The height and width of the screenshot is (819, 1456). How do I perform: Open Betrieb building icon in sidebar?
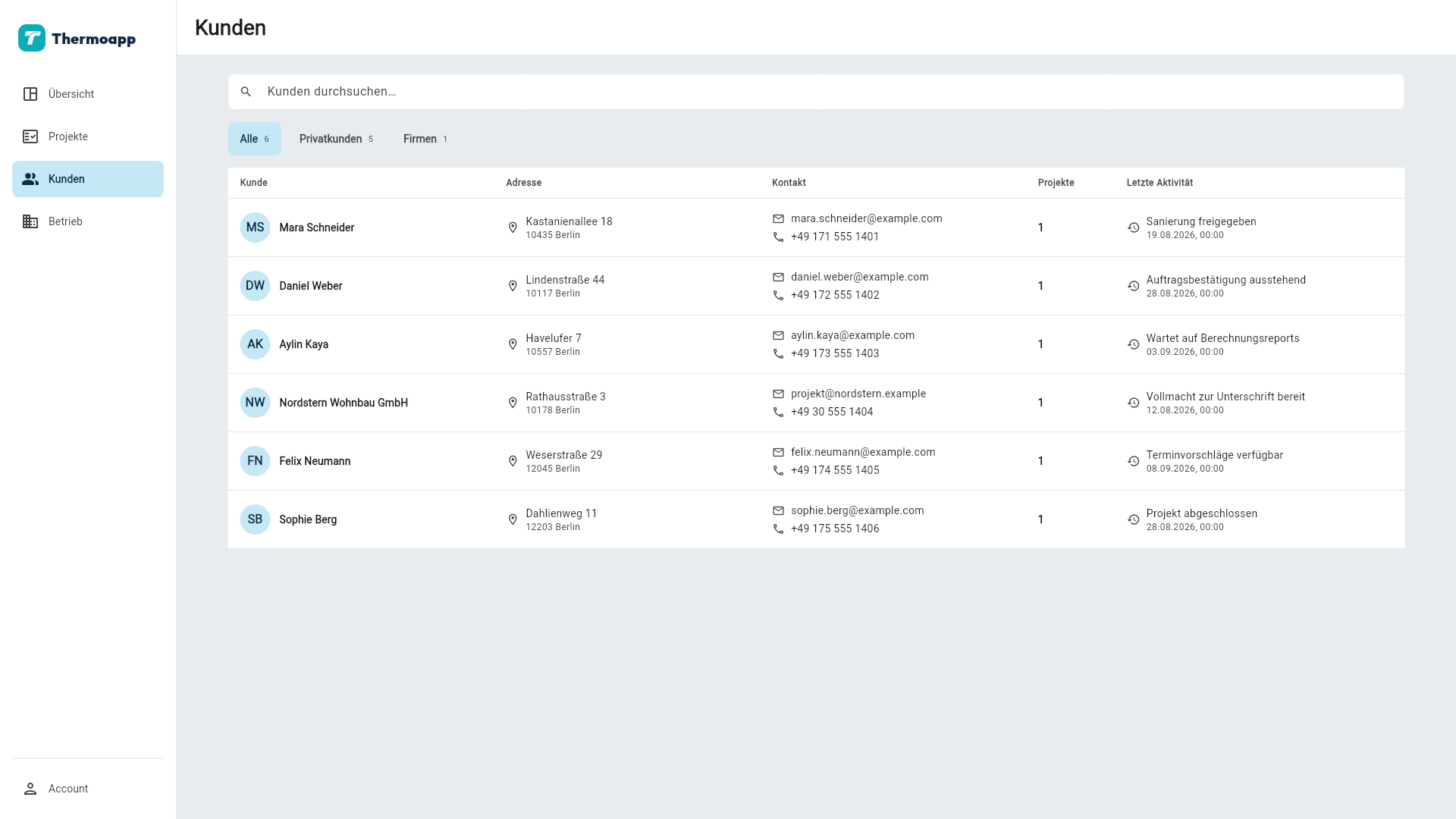tap(30, 221)
